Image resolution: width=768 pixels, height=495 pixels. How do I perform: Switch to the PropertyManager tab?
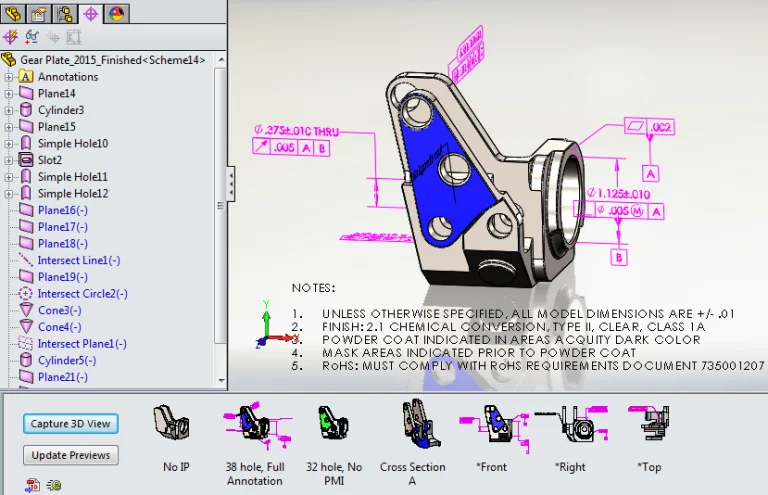pos(39,14)
